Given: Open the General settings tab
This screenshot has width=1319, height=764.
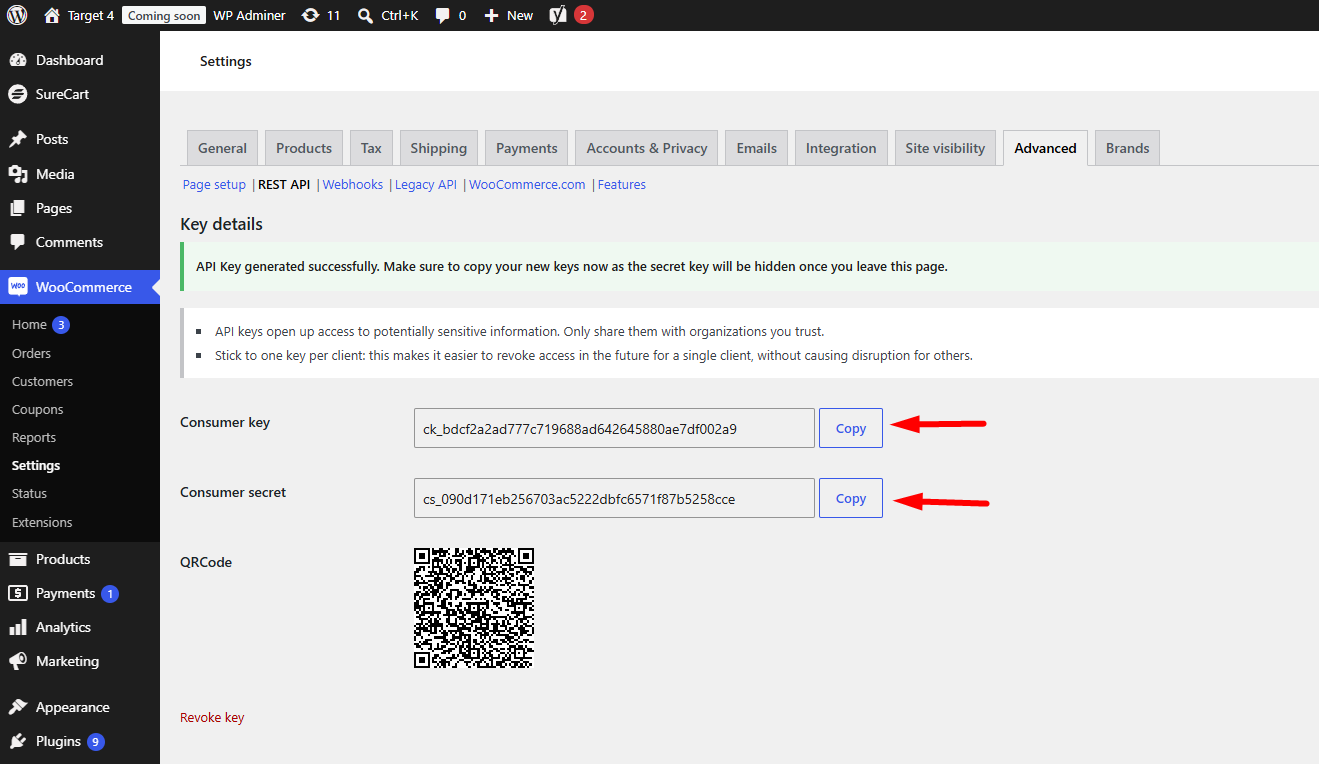Looking at the screenshot, I should 222,148.
